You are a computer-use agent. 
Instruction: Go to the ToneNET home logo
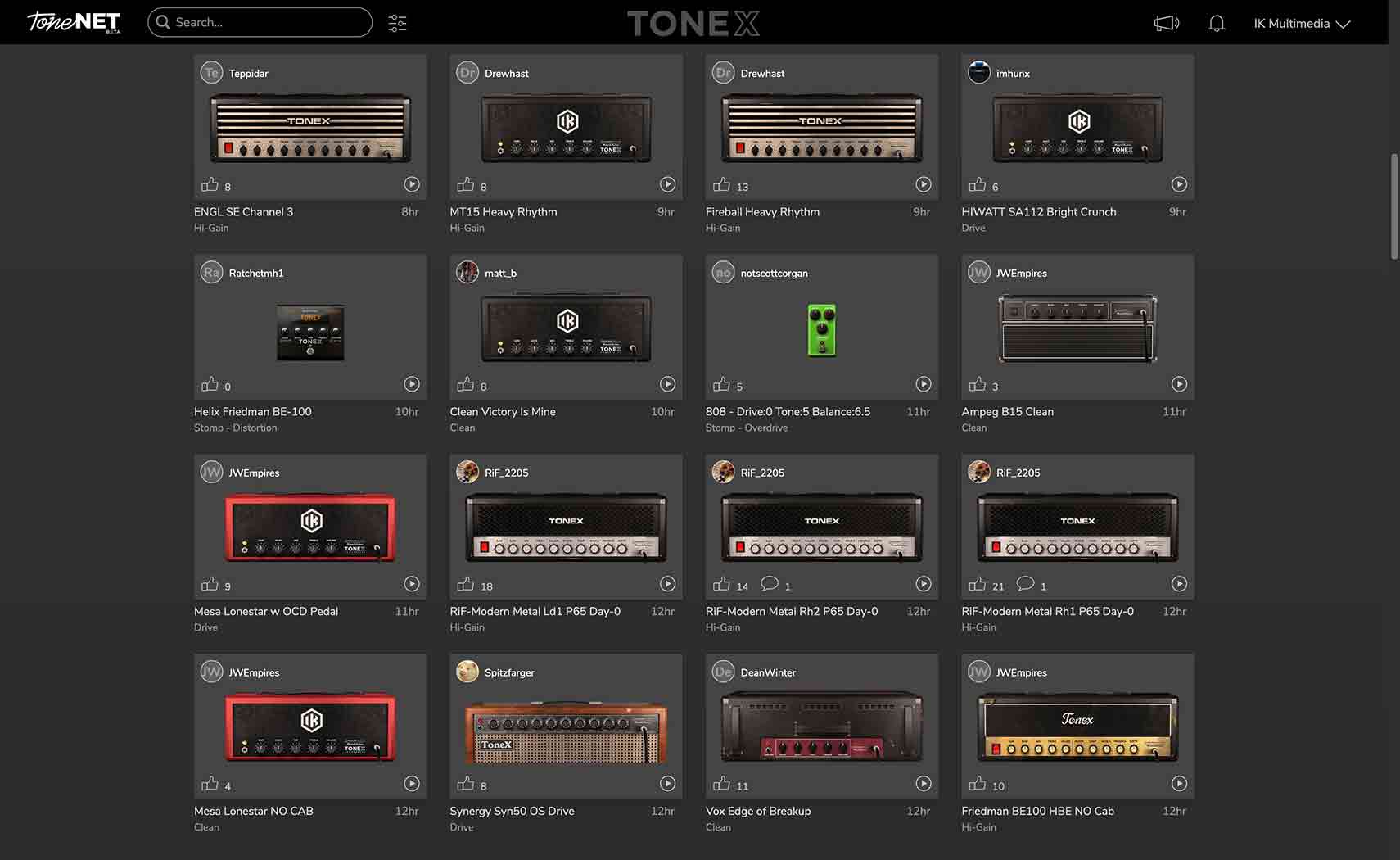[74, 22]
